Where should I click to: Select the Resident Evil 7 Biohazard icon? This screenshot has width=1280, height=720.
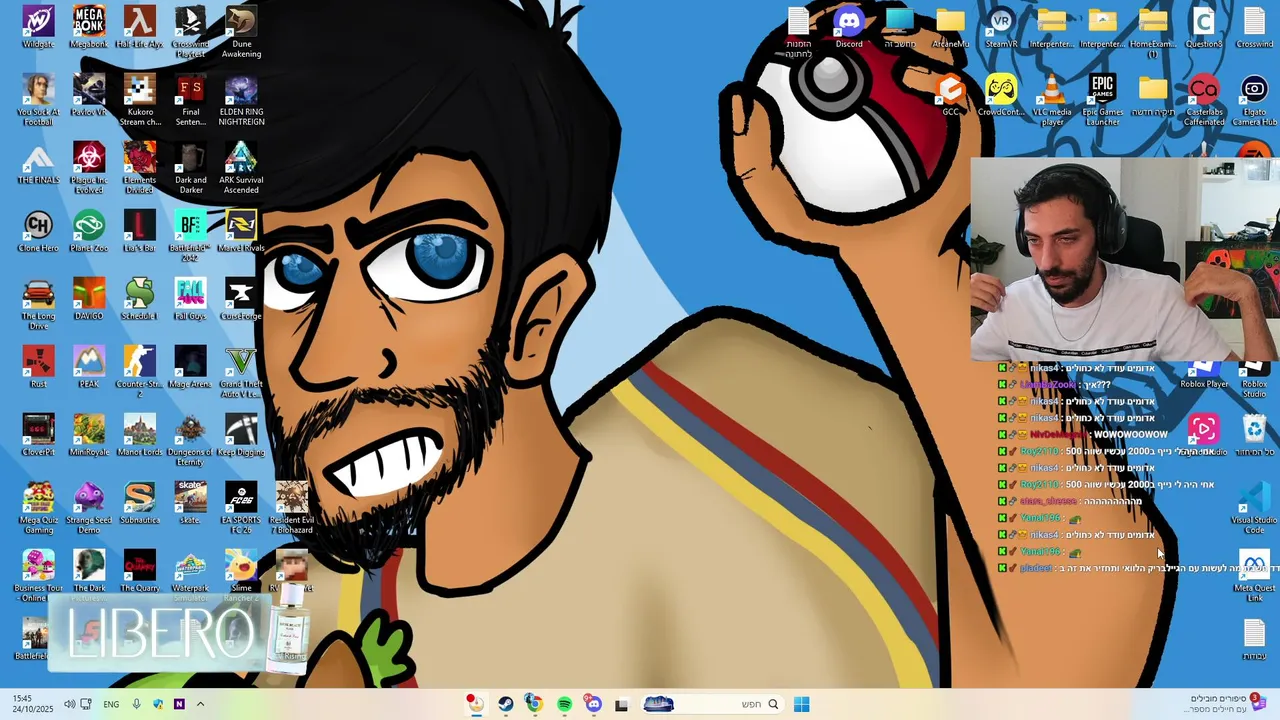coord(292,508)
